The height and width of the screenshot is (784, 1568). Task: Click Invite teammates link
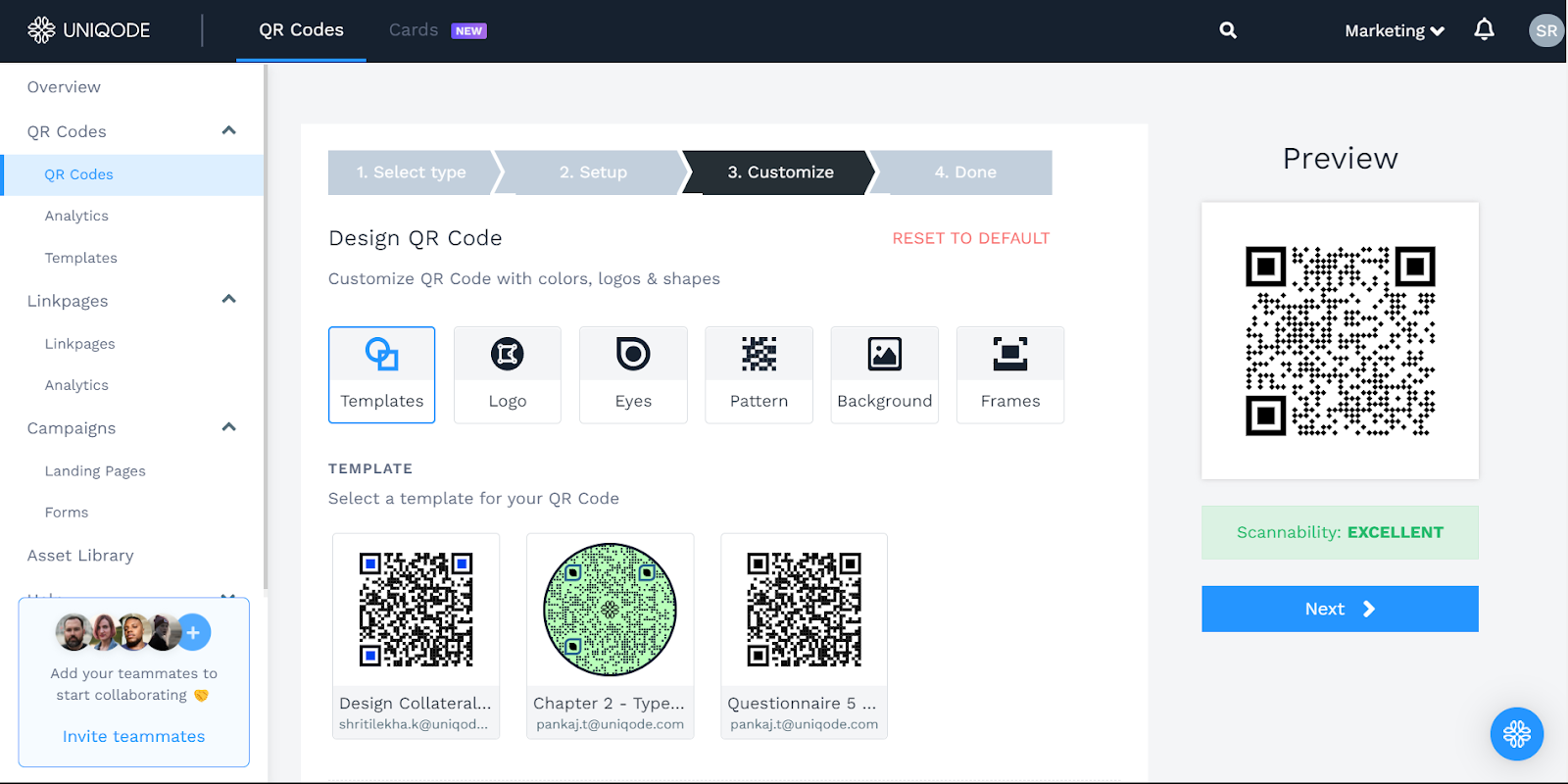point(134,736)
